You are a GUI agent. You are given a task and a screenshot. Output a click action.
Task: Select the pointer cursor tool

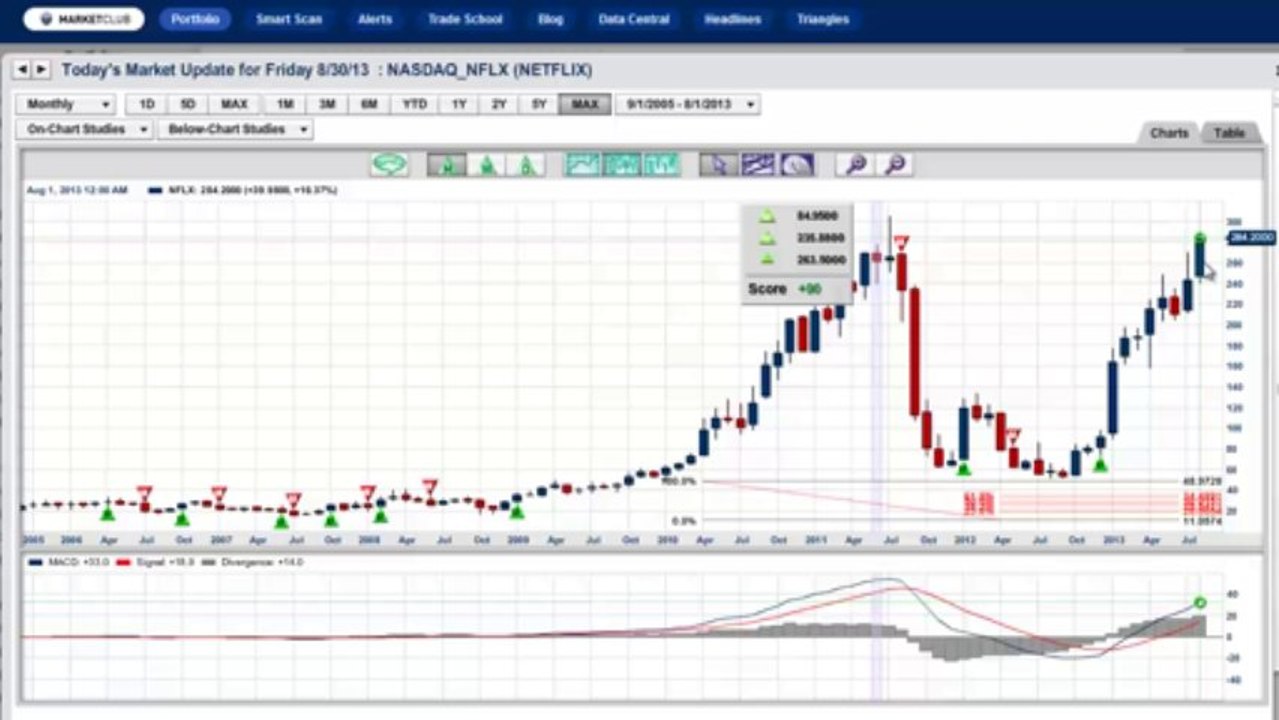tap(718, 165)
